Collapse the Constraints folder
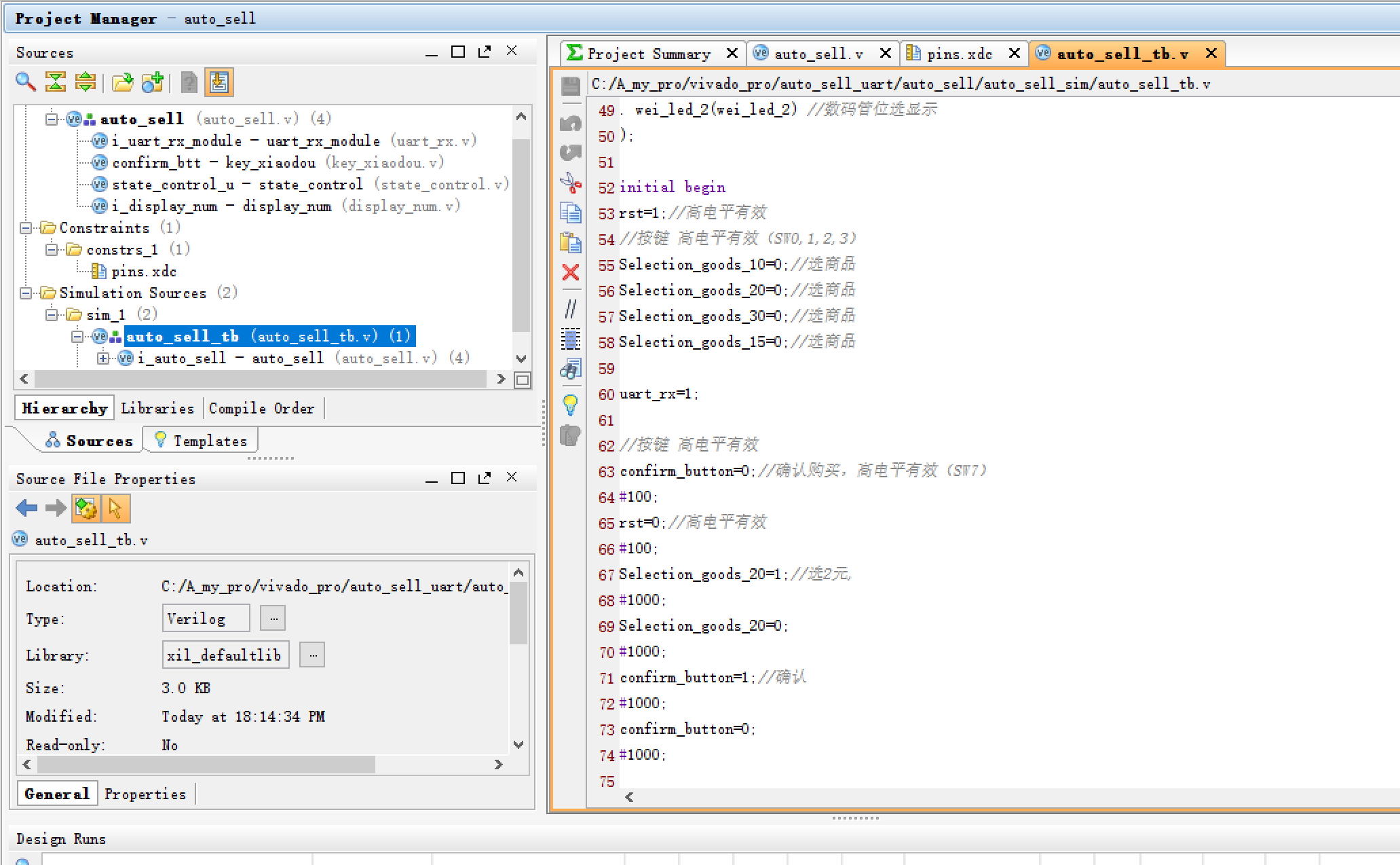Screen dimensions: 1400x865 pos(25,227)
